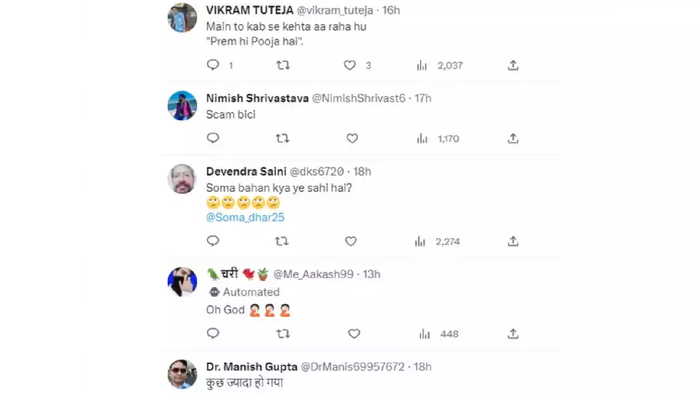Open Nimish Shrivastava's profile name
The height and width of the screenshot is (394, 699).
click(257, 98)
